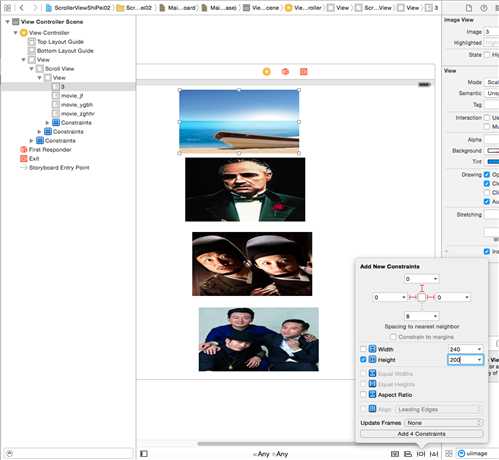
Task: Go forward with the navigation arrow
Action: point(35,7)
